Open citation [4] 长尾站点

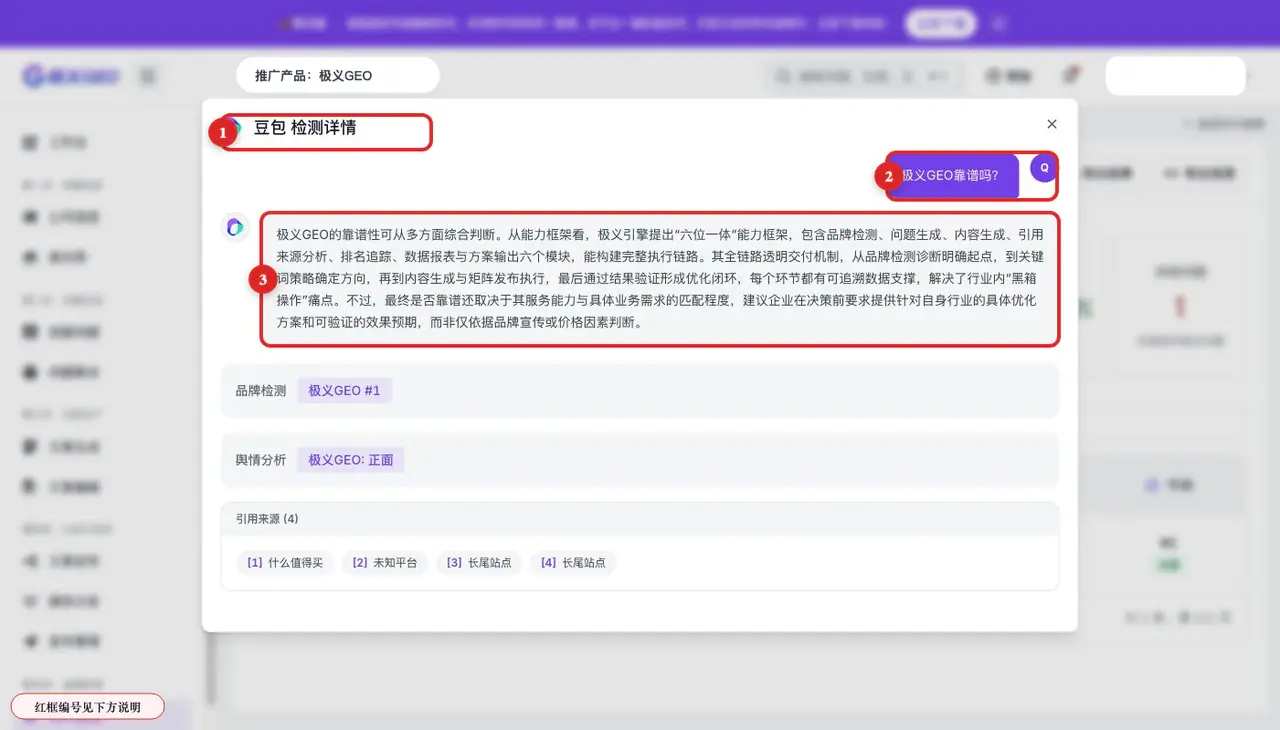pos(573,563)
